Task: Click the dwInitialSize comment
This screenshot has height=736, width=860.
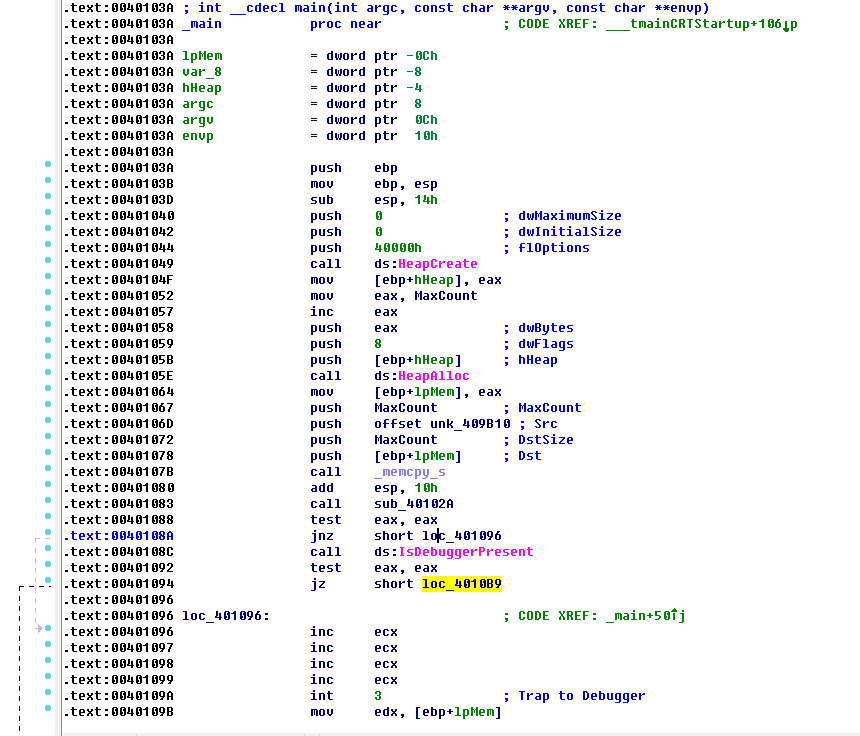Action: (x=570, y=232)
